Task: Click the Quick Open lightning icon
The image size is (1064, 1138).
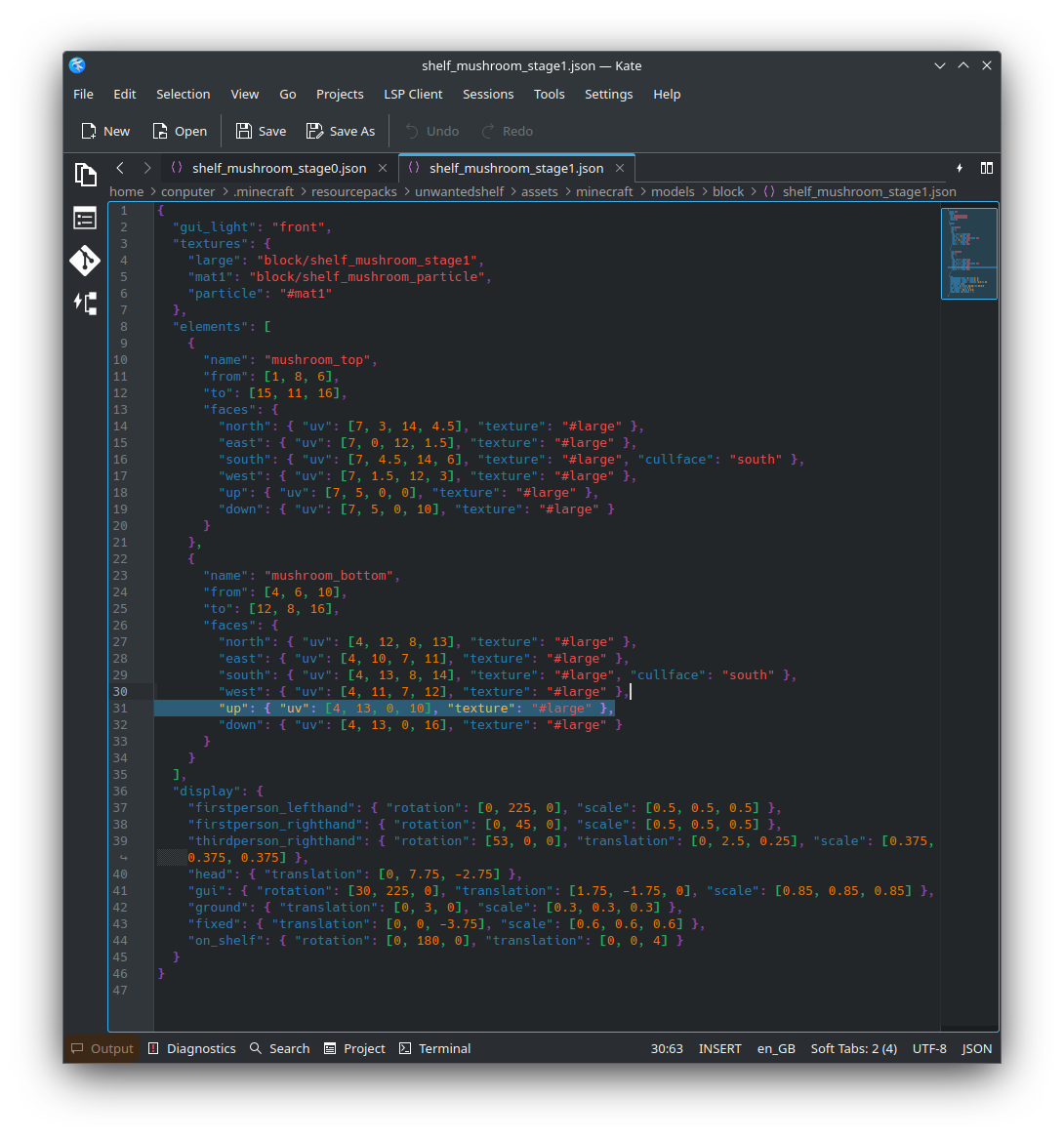Action: [x=960, y=168]
